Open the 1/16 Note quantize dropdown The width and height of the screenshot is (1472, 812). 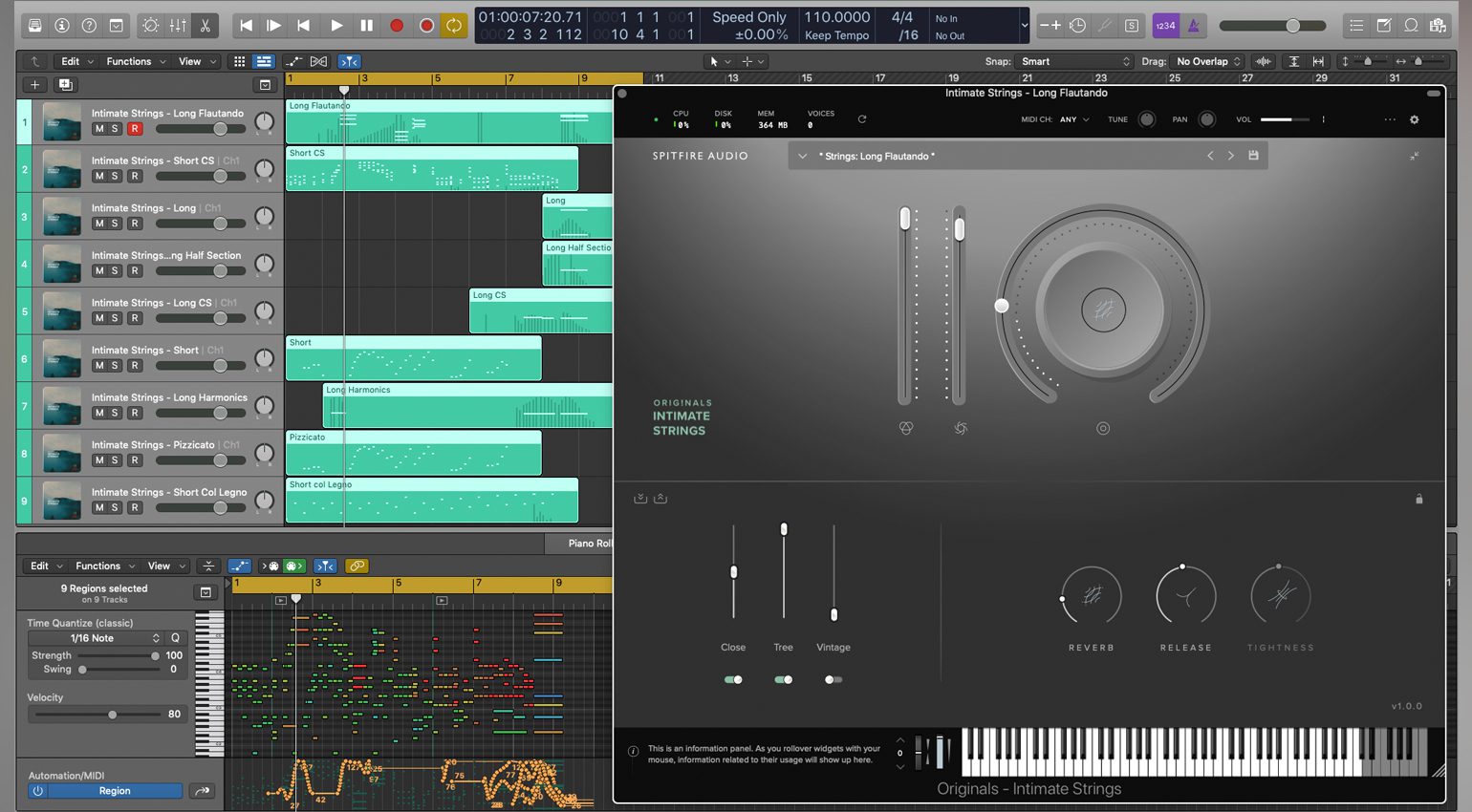97,638
